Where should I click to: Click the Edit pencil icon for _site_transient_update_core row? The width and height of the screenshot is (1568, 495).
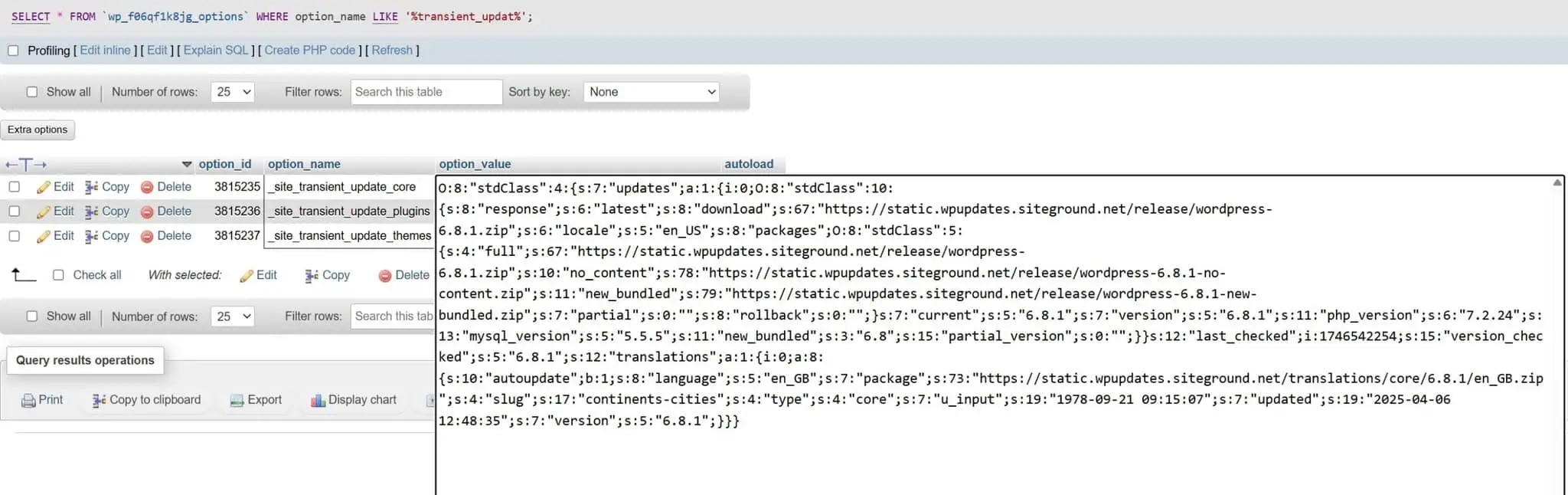44,188
